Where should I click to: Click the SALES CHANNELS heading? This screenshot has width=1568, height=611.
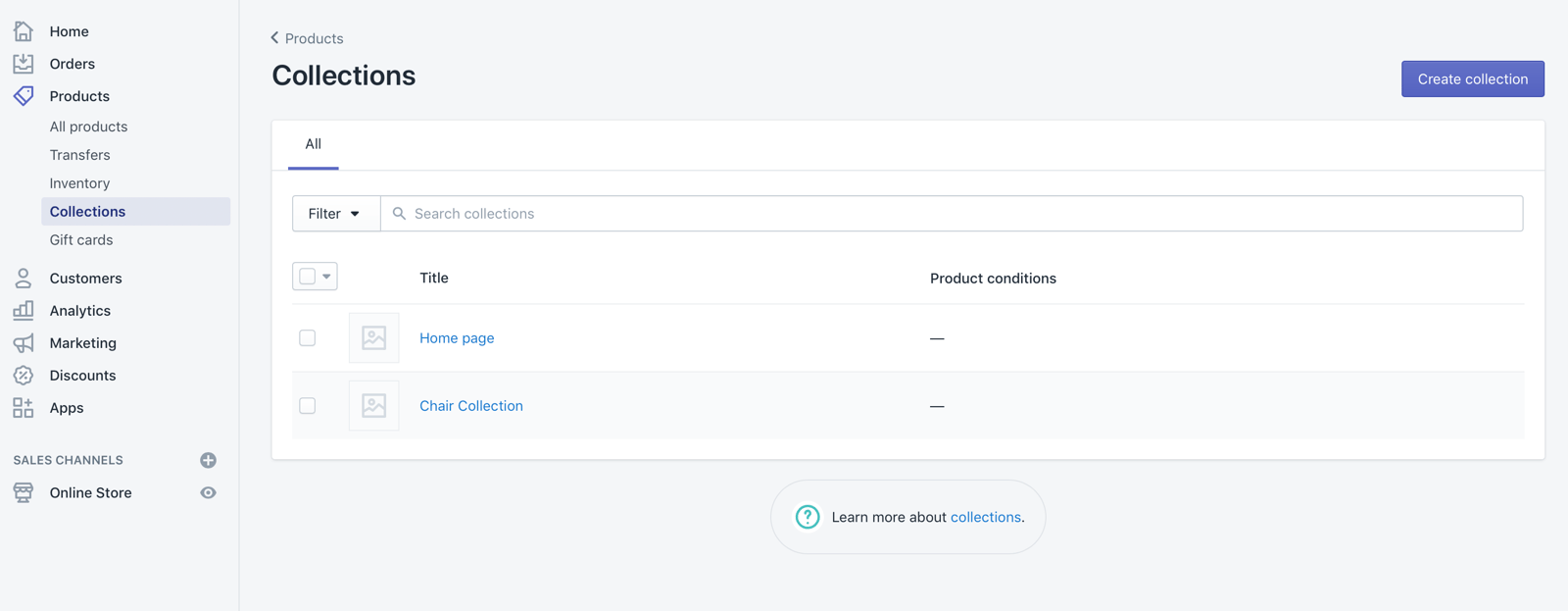69,460
